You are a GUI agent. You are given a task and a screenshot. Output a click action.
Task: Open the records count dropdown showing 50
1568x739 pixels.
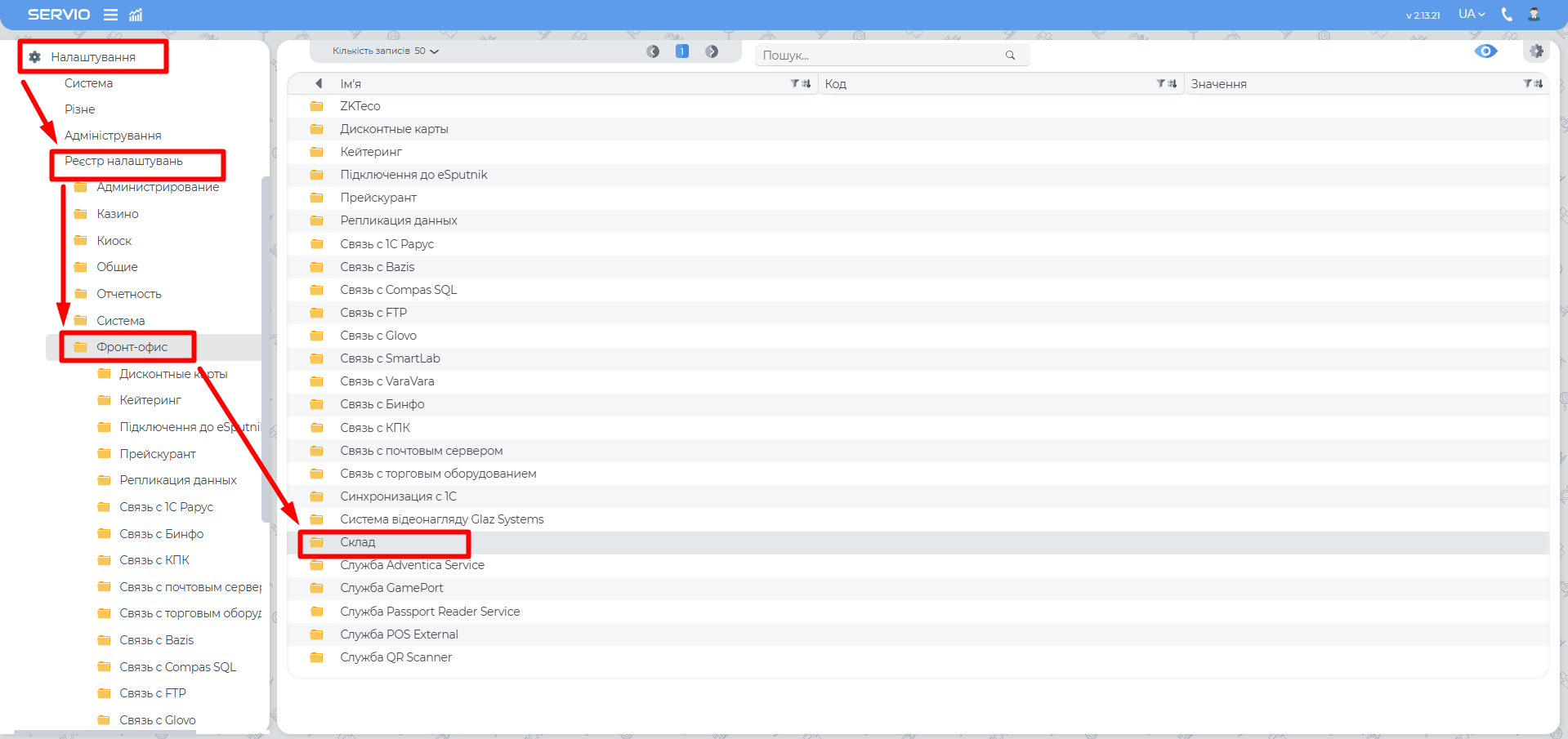[x=386, y=51]
